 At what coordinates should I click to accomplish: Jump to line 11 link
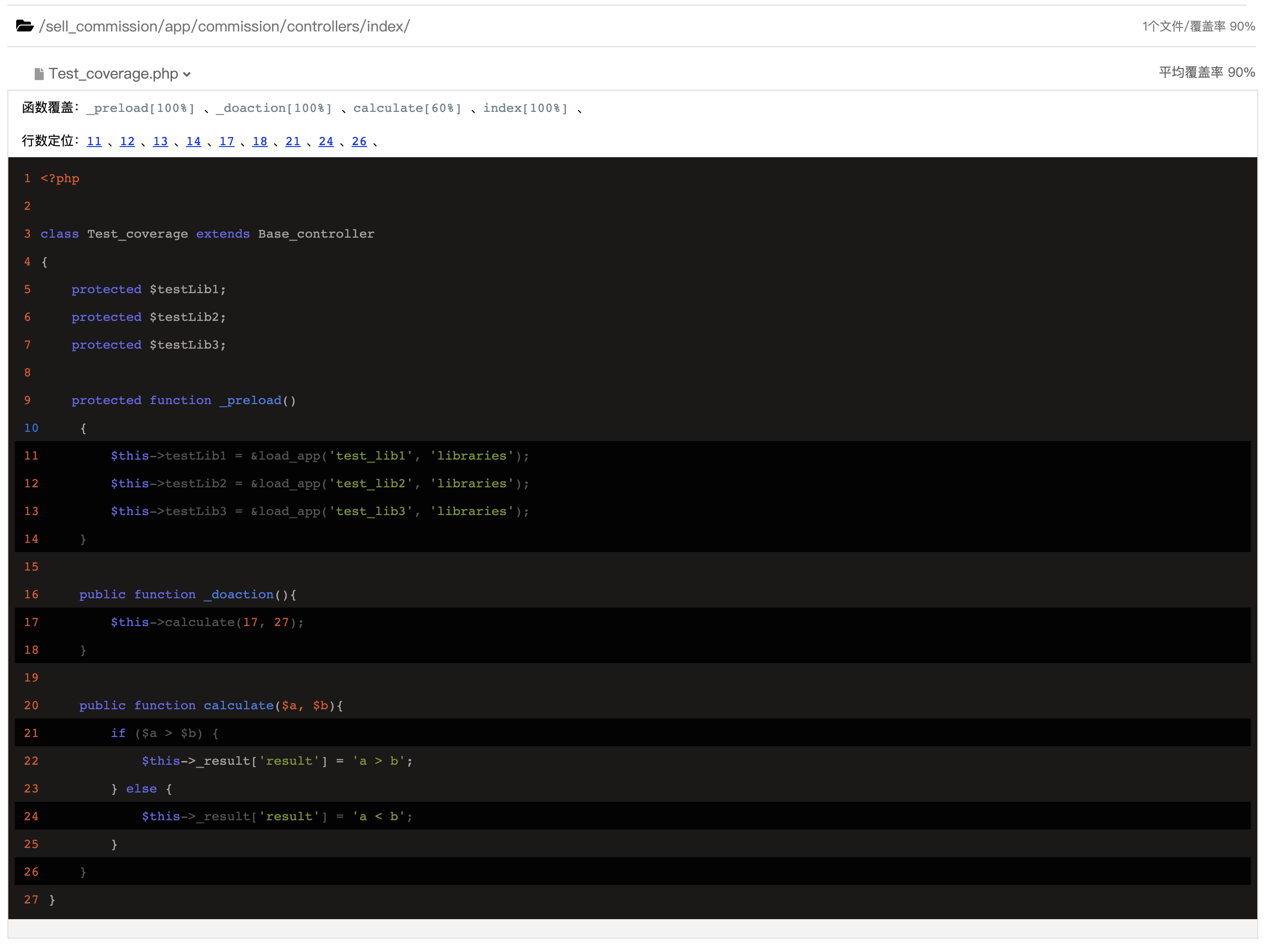[x=94, y=141]
